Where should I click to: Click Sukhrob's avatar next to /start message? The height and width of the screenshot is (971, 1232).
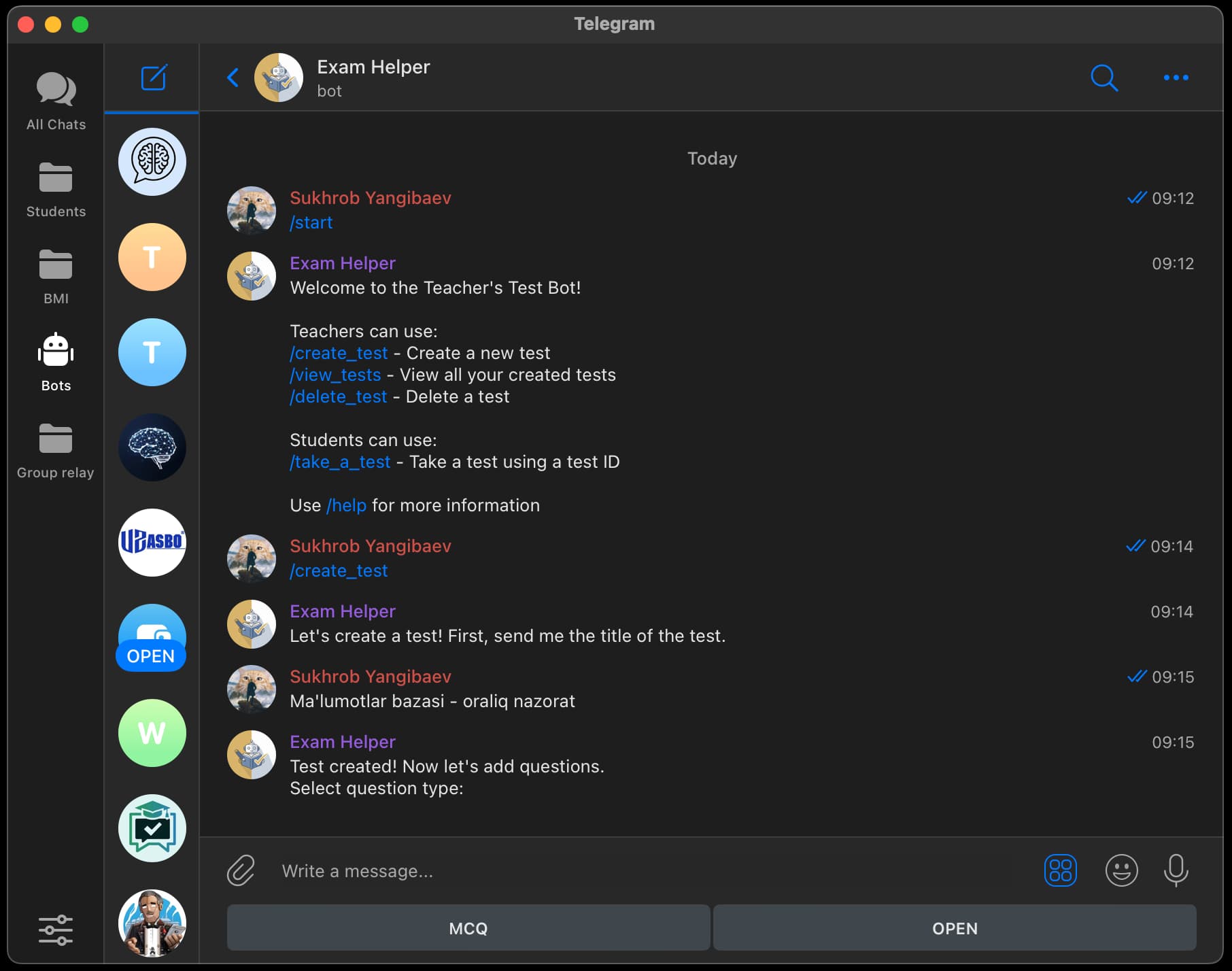(252, 211)
